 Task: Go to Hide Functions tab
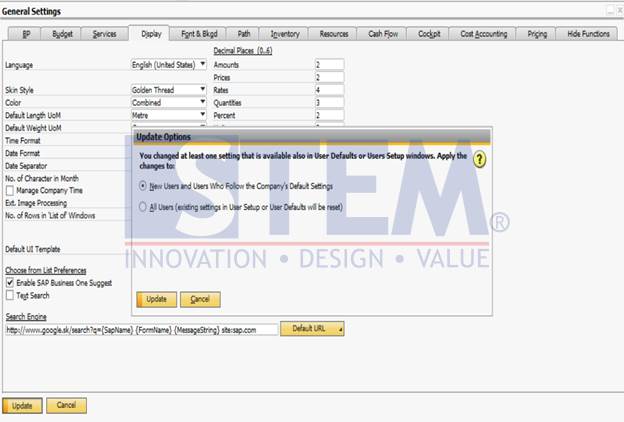[587, 34]
